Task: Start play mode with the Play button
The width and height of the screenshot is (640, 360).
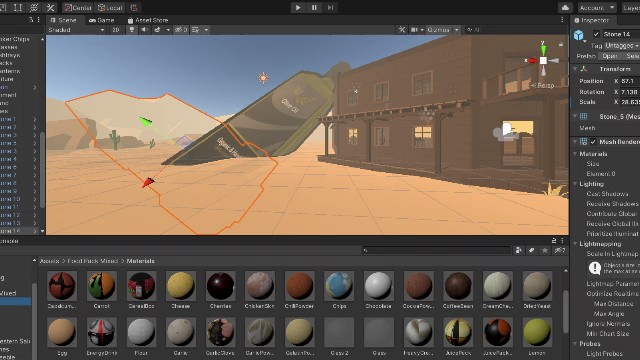Action: point(298,7)
